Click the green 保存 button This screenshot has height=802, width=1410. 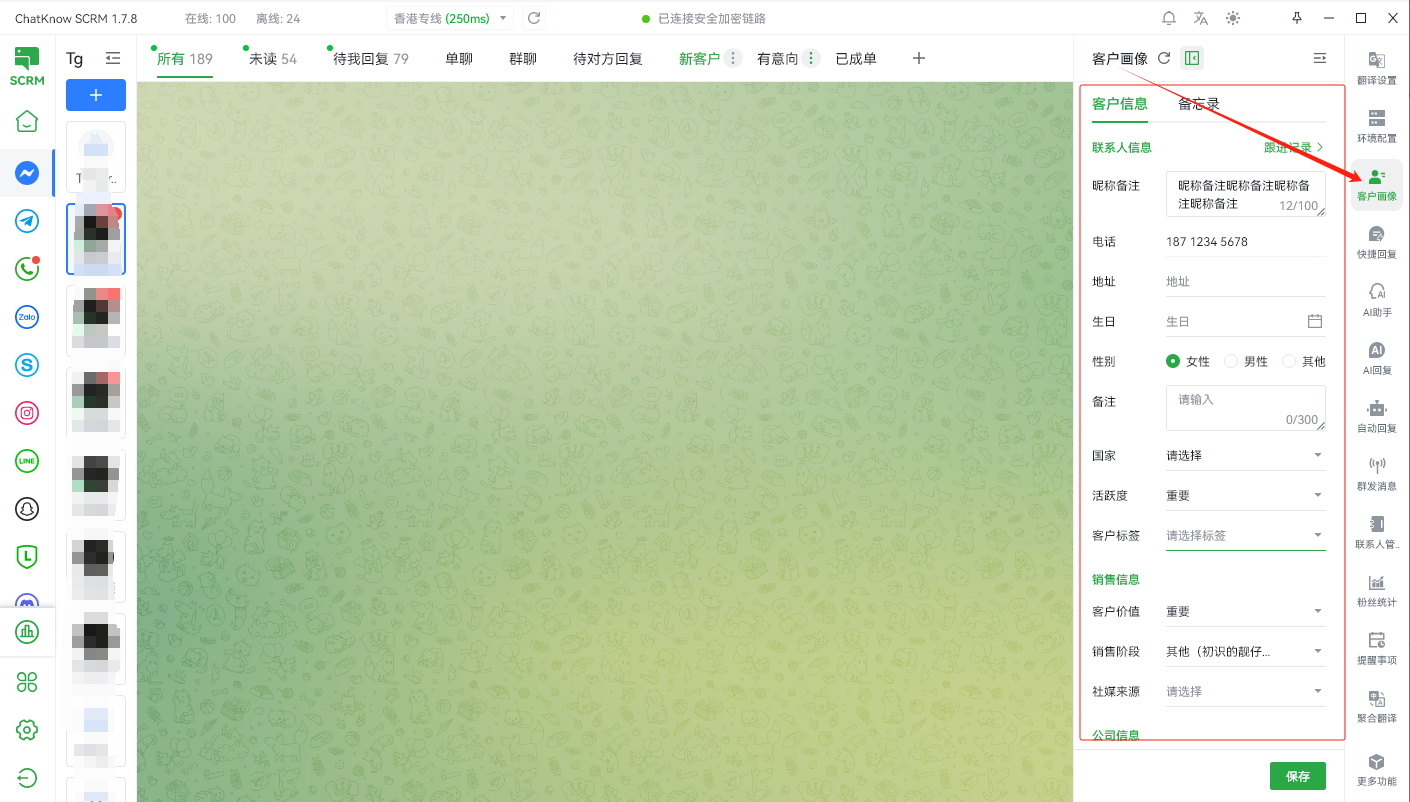click(1297, 776)
